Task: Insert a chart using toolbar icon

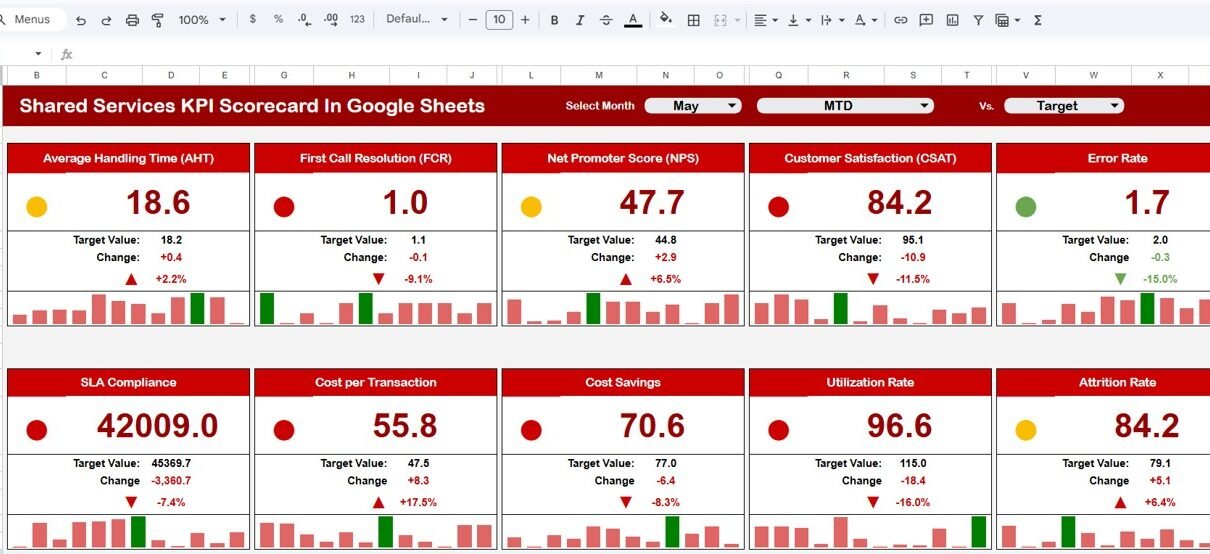Action: [952, 20]
